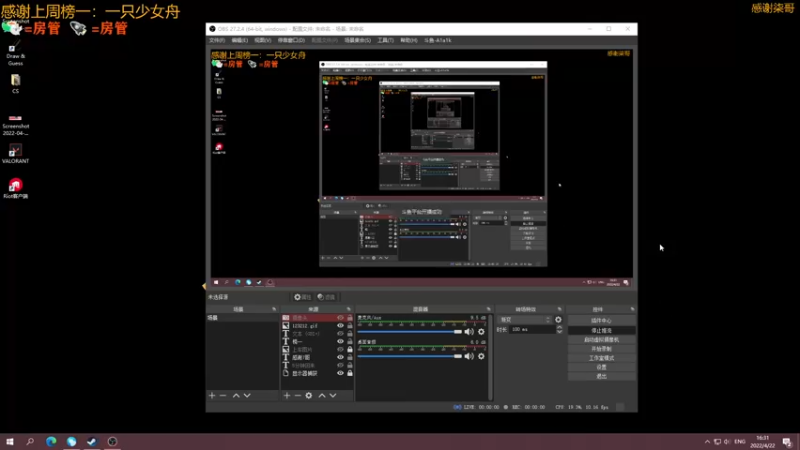Open the Windows Start menu
The height and width of the screenshot is (450, 800).
click(10, 441)
